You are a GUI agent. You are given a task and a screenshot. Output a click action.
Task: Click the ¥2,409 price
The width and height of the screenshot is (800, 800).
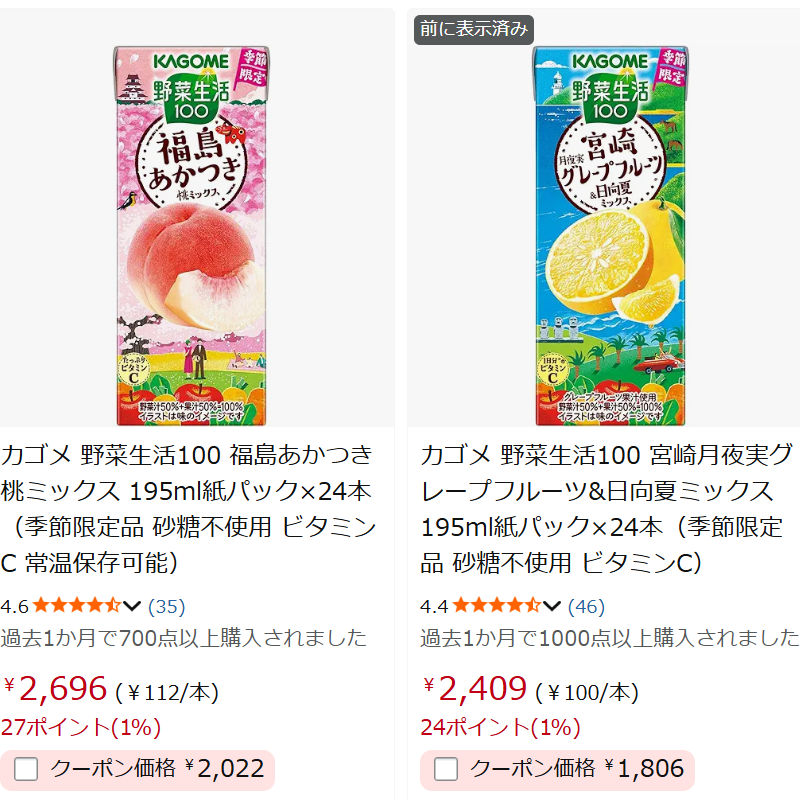(474, 688)
